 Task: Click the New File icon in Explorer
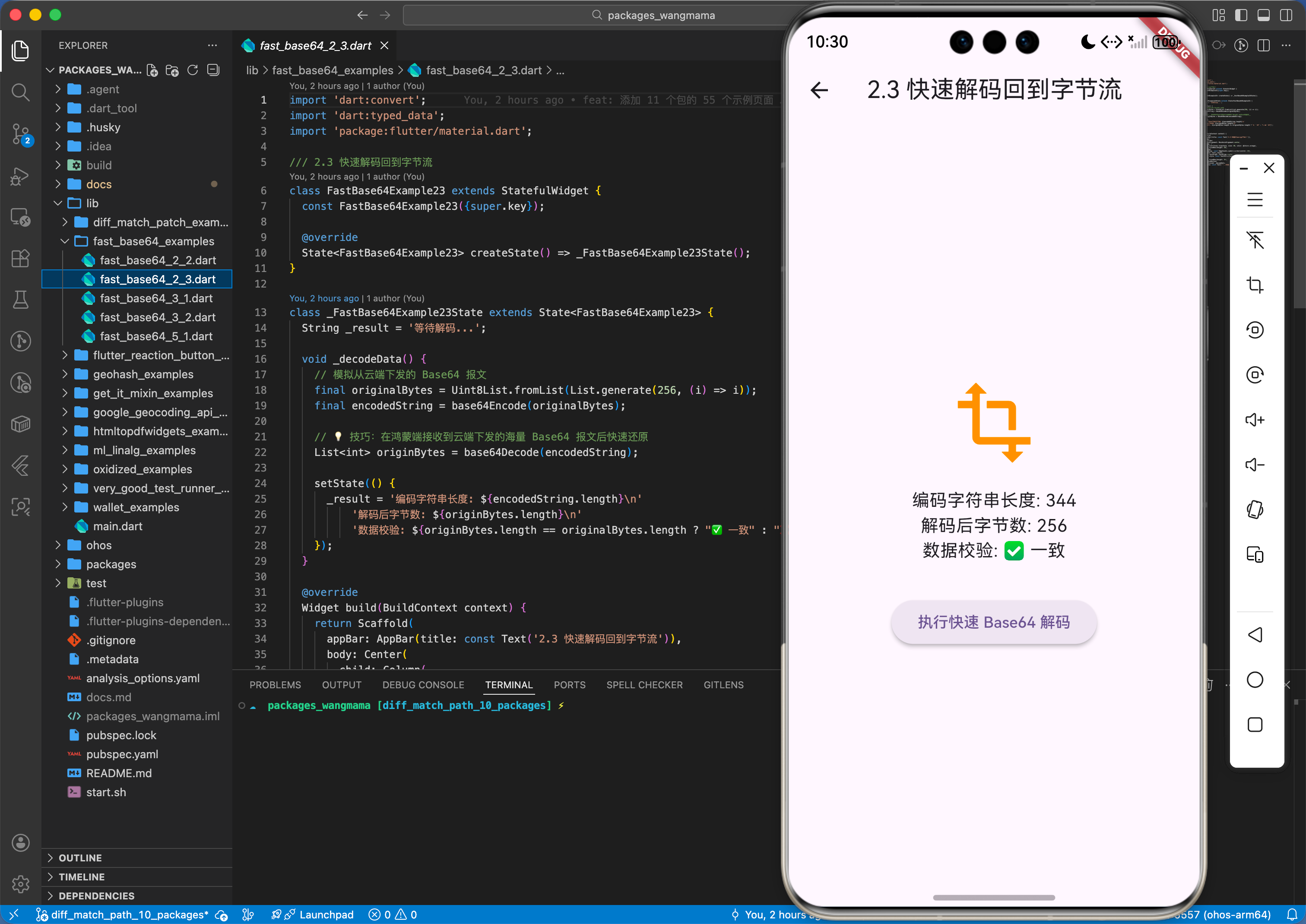tap(152, 70)
